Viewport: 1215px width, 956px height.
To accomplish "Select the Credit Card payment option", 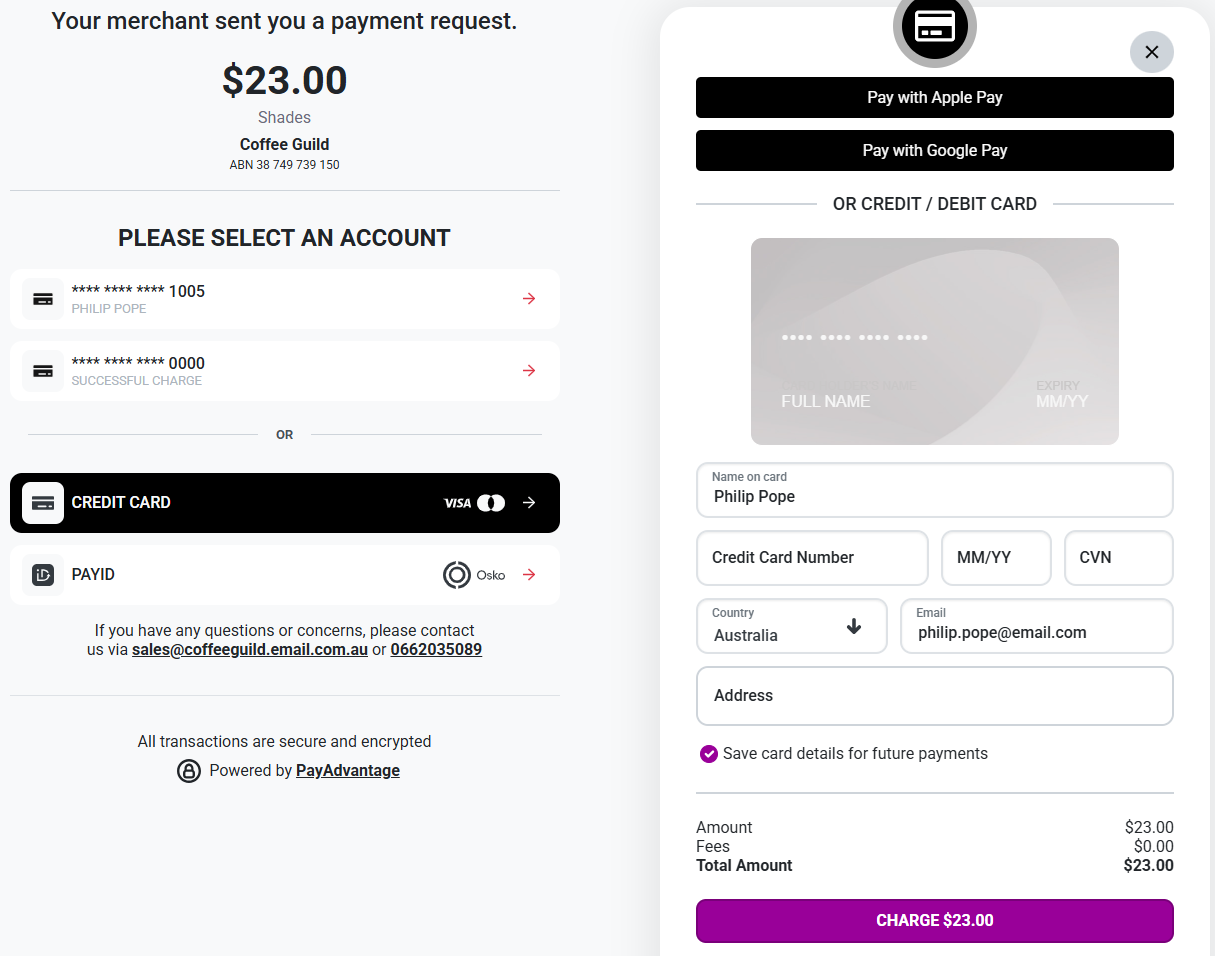I will point(285,503).
